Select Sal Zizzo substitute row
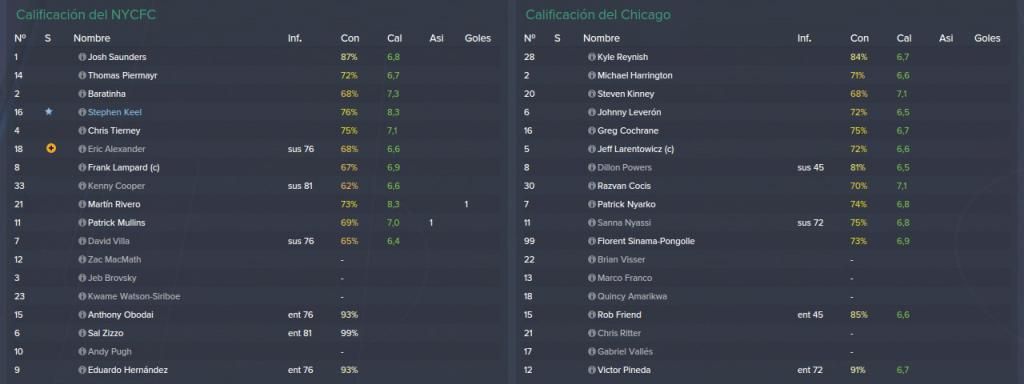 [x=255, y=334]
